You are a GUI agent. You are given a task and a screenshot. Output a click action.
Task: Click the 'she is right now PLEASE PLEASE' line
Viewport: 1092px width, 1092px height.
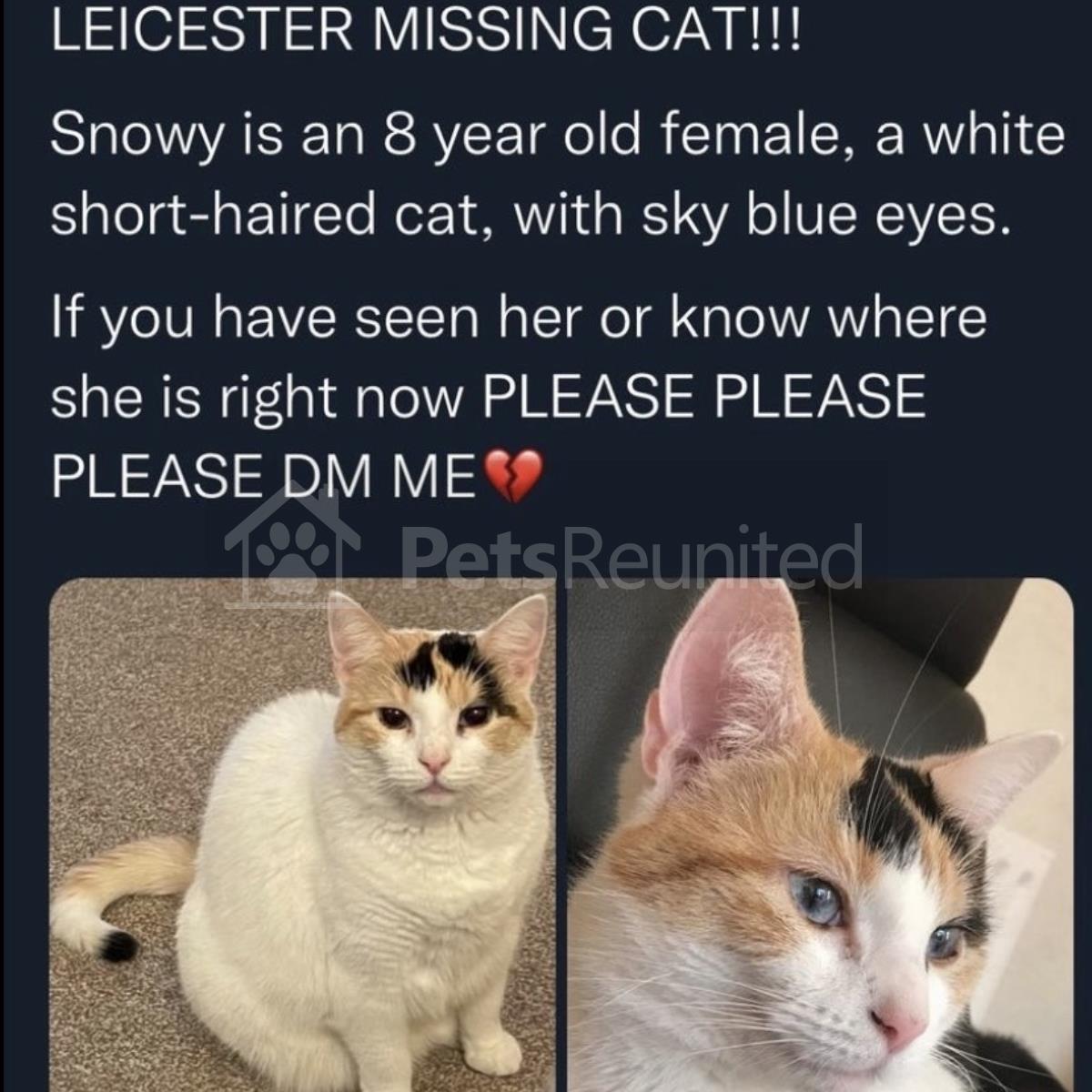click(488, 398)
